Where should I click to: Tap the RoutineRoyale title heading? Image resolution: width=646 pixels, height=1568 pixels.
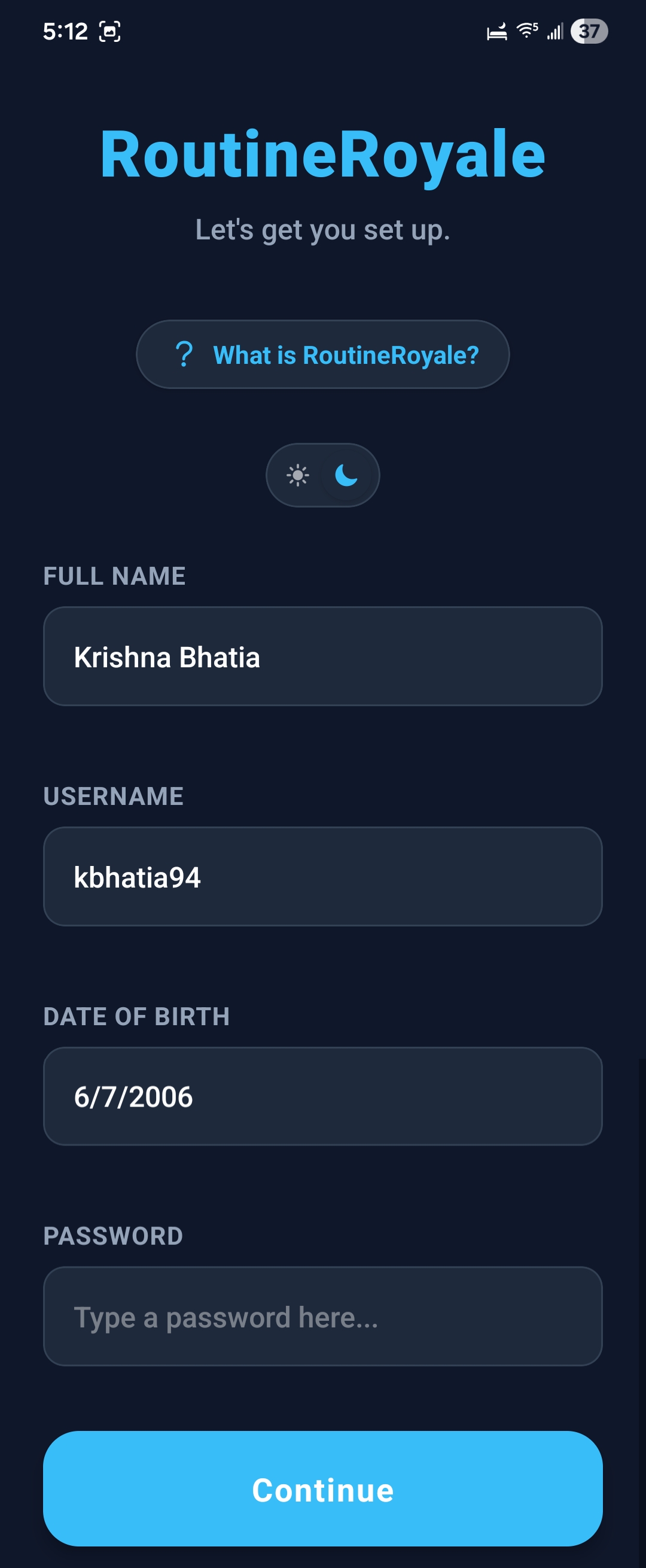click(x=323, y=155)
